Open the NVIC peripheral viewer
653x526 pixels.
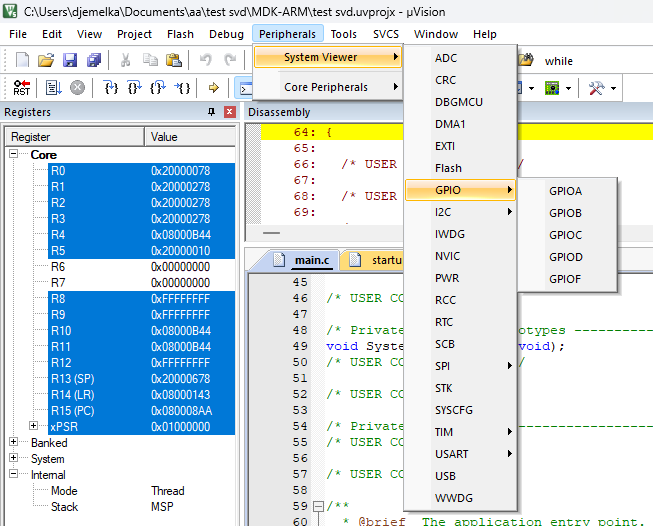pyautogui.click(x=460, y=256)
